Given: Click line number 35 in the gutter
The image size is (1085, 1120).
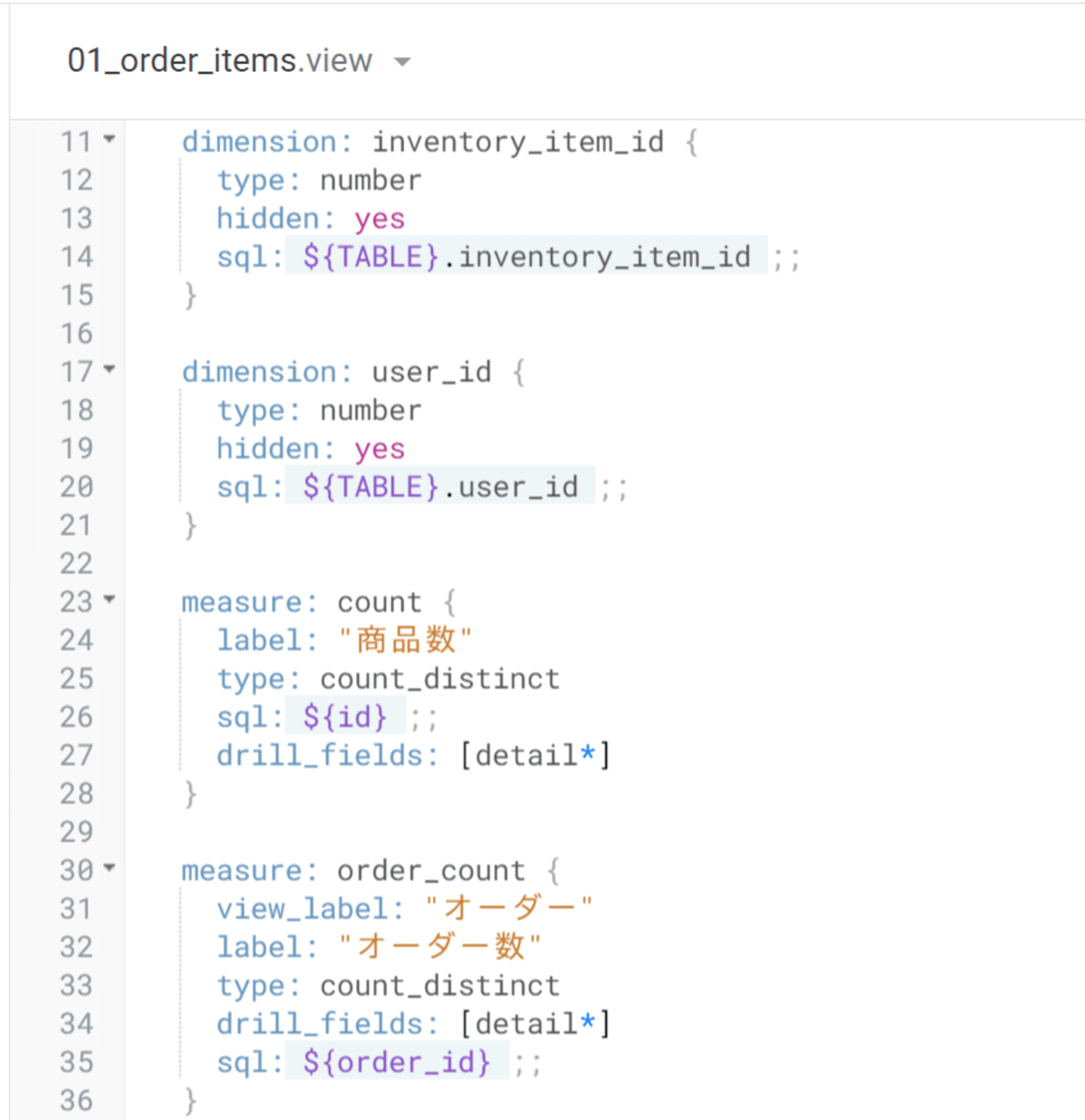Looking at the screenshot, I should [x=77, y=1062].
